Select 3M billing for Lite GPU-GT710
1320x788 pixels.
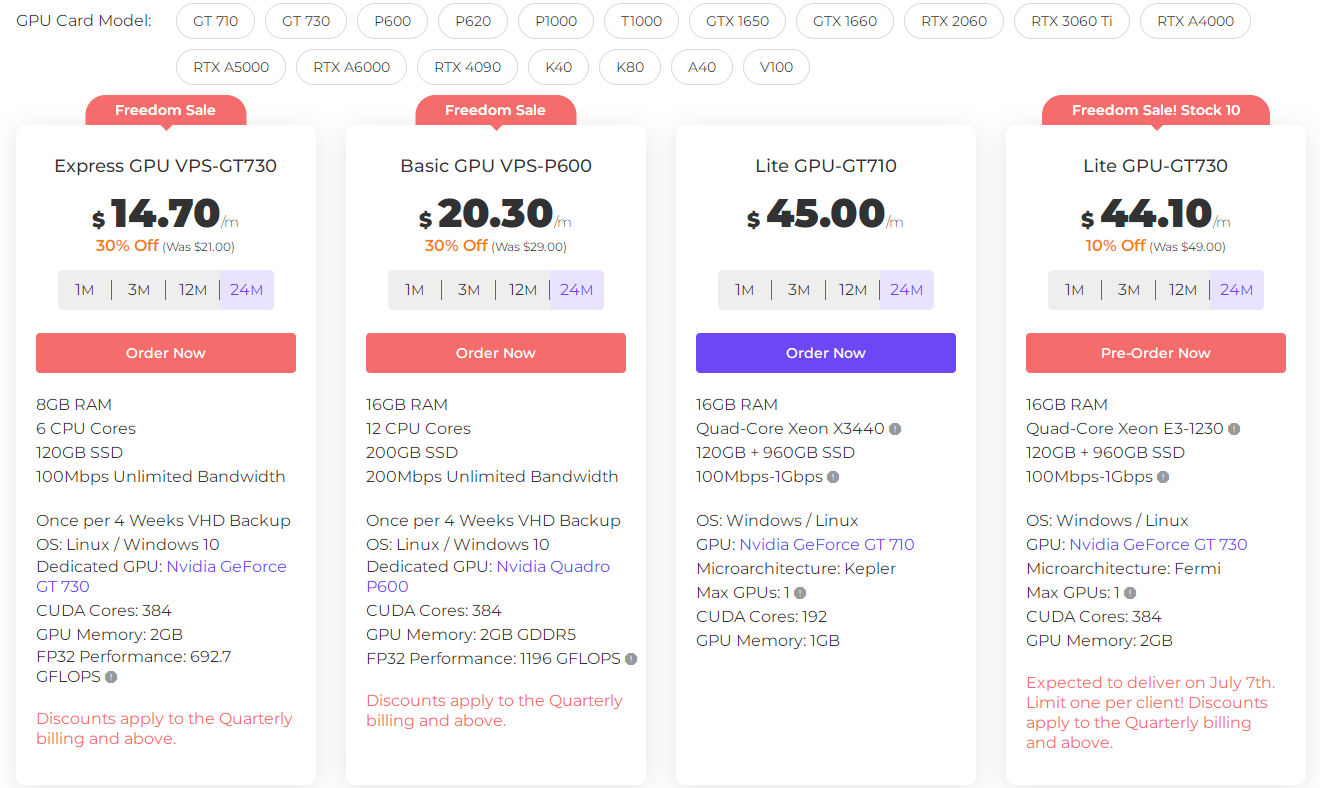point(798,290)
